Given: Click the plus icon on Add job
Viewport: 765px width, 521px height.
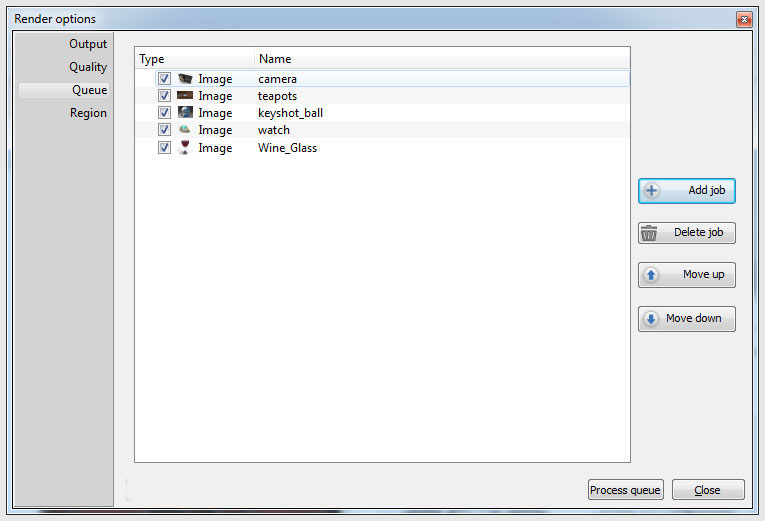Looking at the screenshot, I should point(651,190).
